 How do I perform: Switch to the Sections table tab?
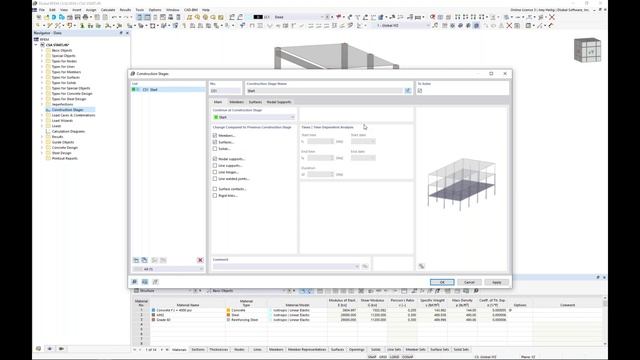(198, 350)
